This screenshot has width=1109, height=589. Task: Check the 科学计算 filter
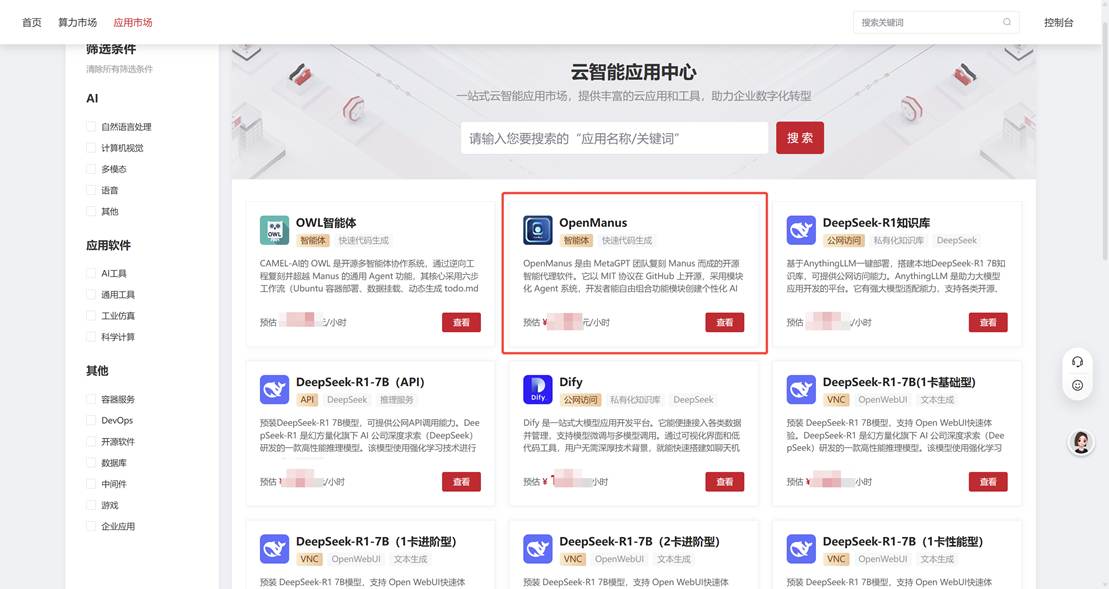click(91, 337)
